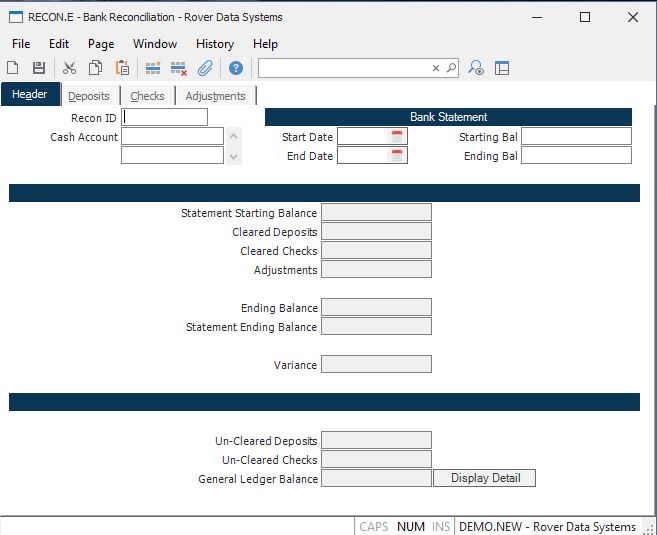The image size is (657, 535).
Task: Click the Copy icon in toolbar
Action: 95,68
